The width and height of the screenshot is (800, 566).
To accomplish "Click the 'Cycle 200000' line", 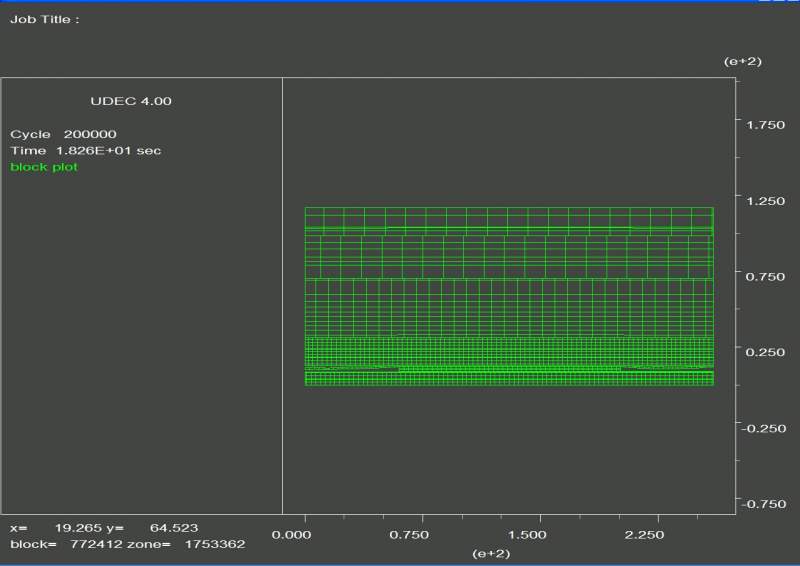I will (x=63, y=134).
